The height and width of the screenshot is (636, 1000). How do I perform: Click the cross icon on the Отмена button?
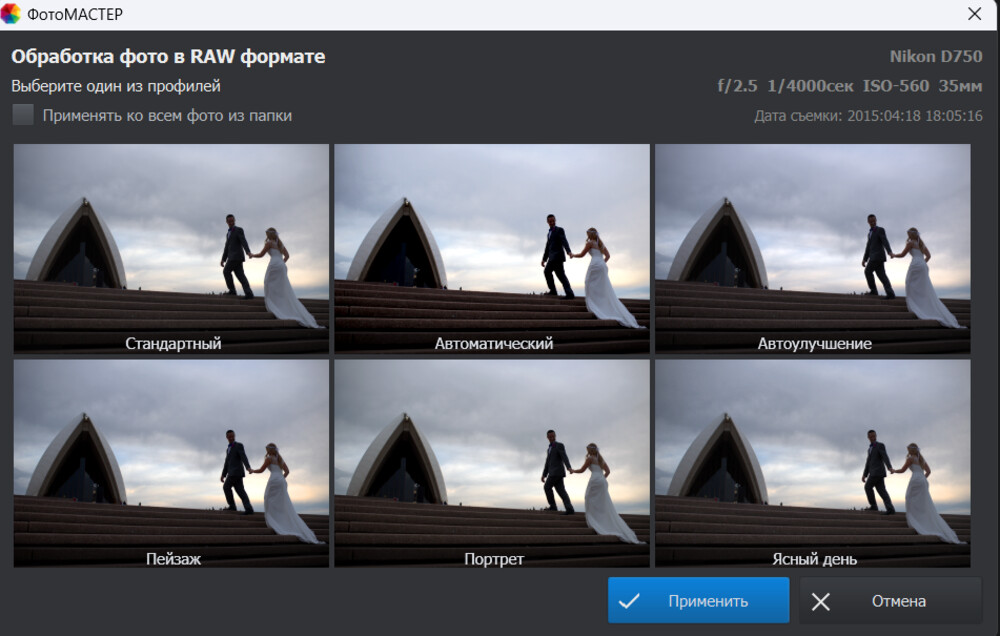(821, 601)
